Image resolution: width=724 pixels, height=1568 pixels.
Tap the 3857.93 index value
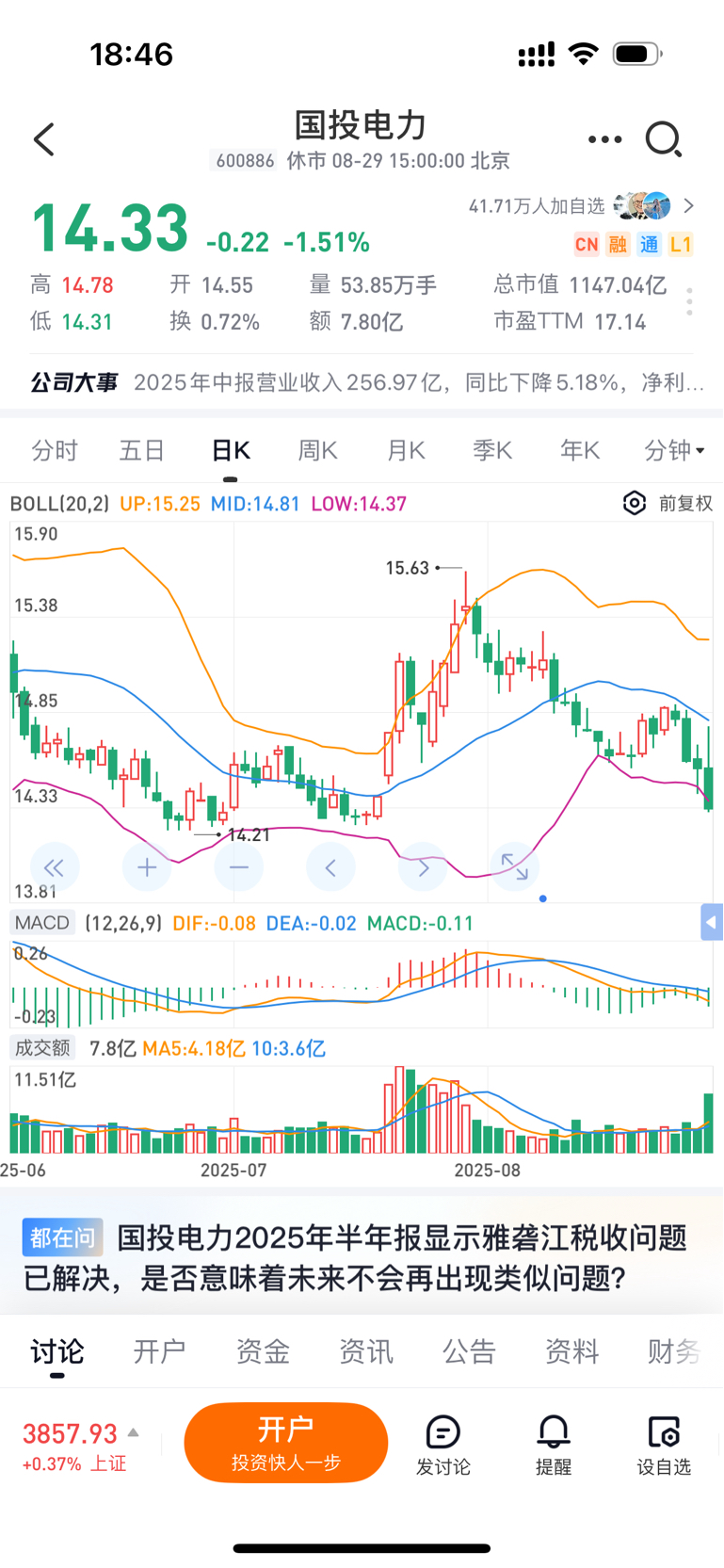click(70, 1433)
